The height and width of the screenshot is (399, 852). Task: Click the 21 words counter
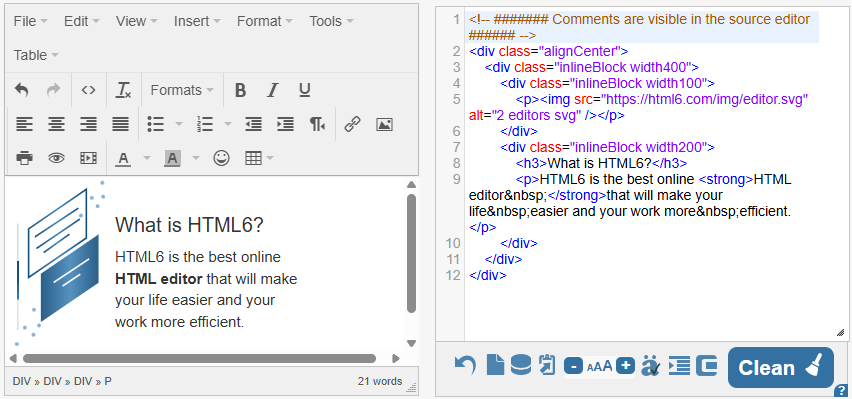point(380,382)
